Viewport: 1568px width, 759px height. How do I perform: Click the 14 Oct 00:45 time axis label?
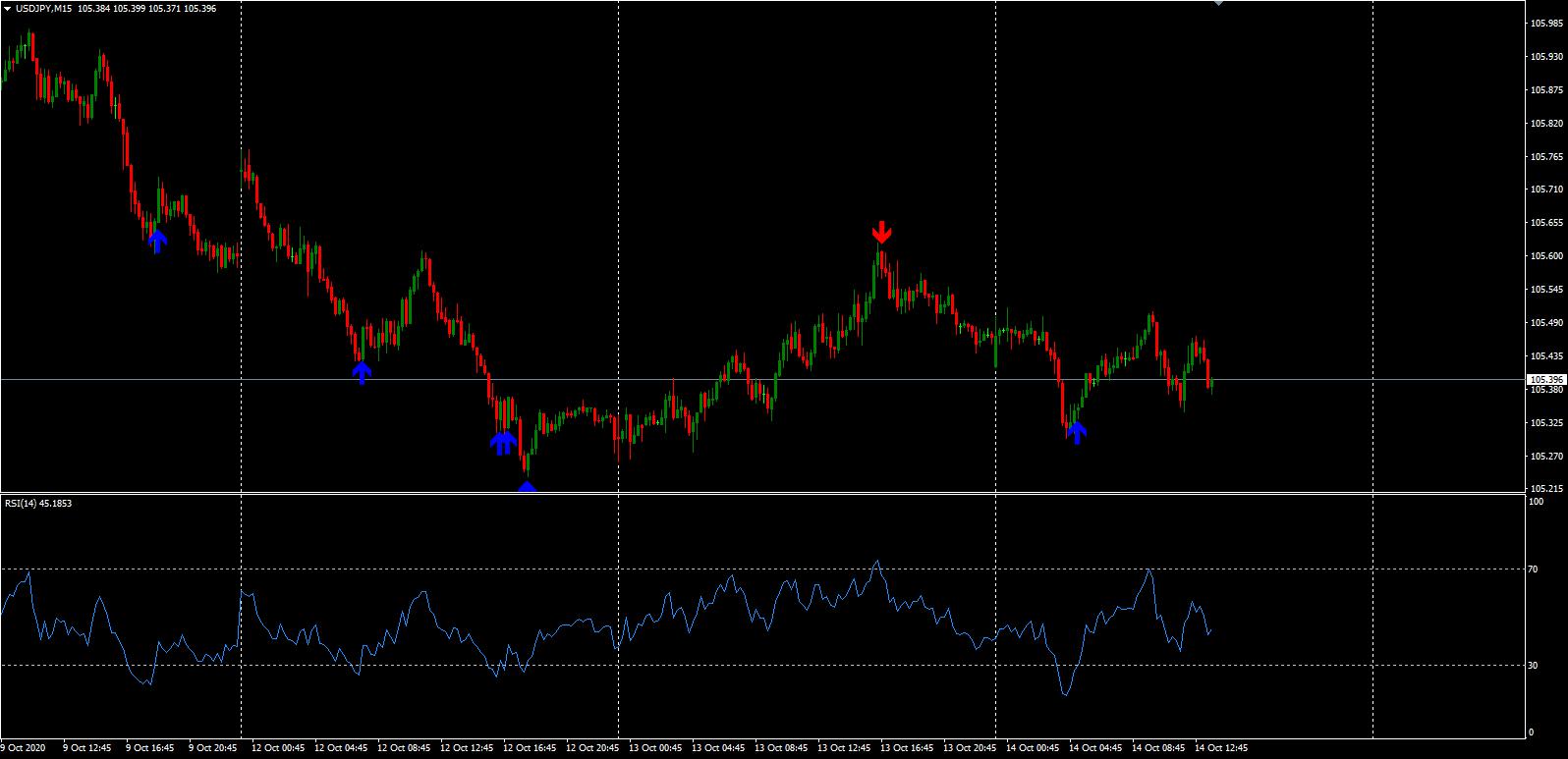[x=1032, y=748]
